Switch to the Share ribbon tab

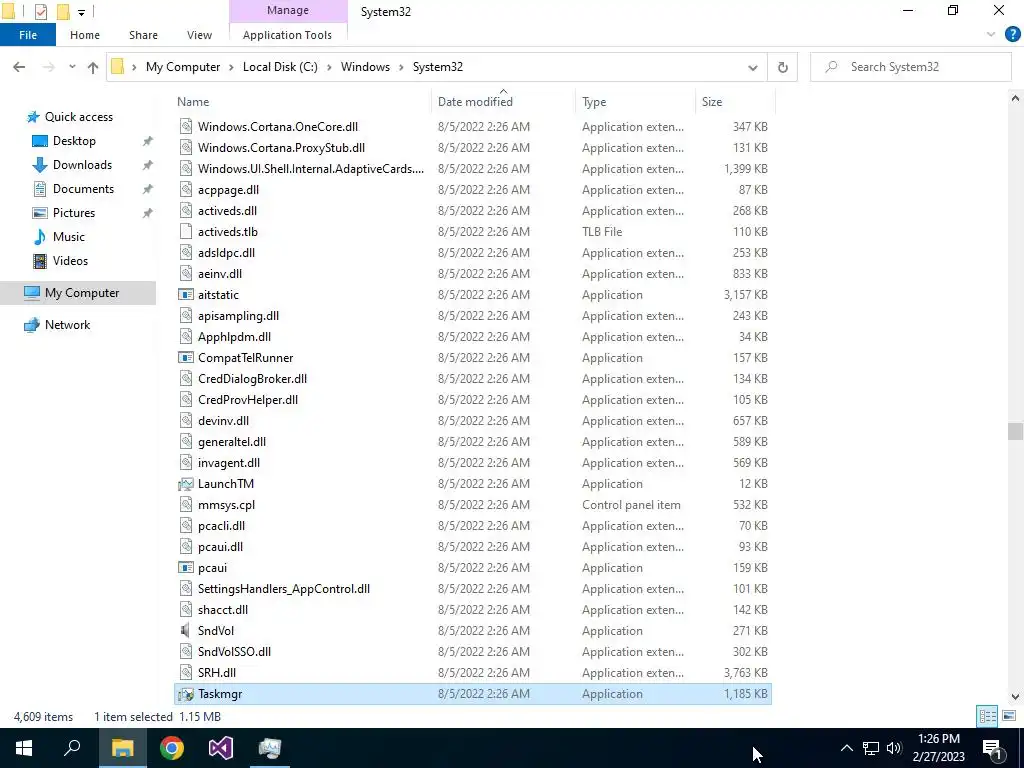click(143, 35)
